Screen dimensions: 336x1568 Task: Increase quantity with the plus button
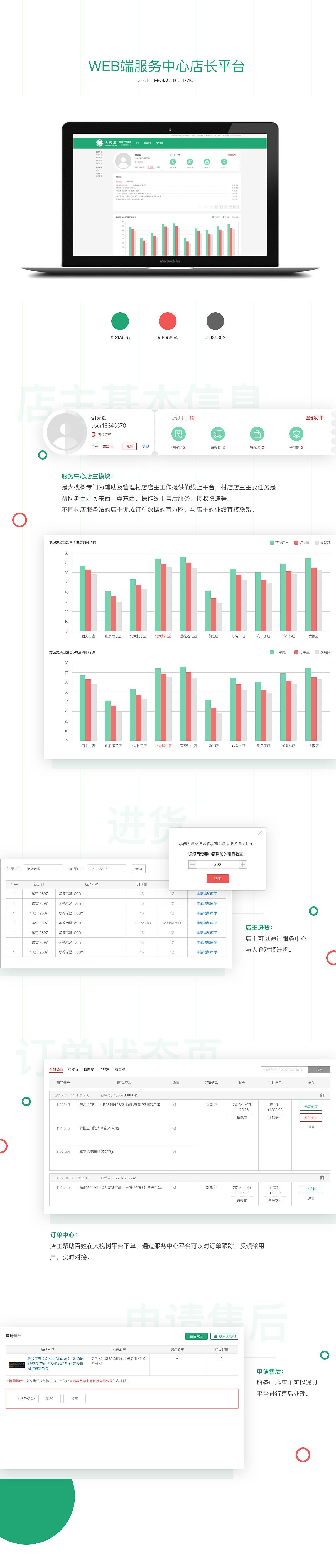coord(242,864)
